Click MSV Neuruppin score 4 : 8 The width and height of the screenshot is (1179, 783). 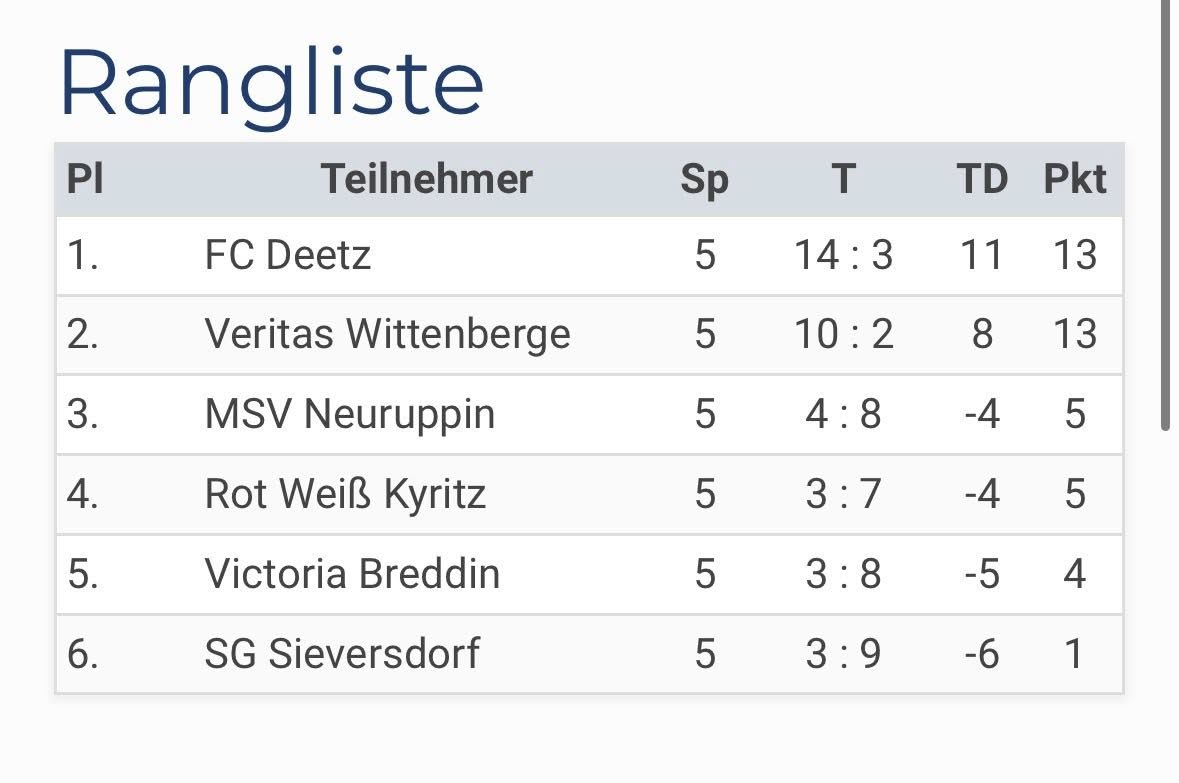click(844, 414)
